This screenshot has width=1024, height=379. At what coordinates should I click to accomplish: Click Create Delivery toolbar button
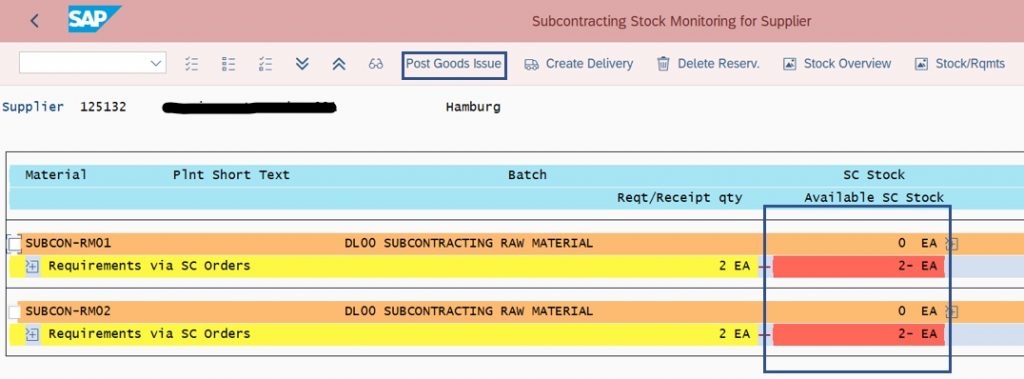[x=579, y=64]
